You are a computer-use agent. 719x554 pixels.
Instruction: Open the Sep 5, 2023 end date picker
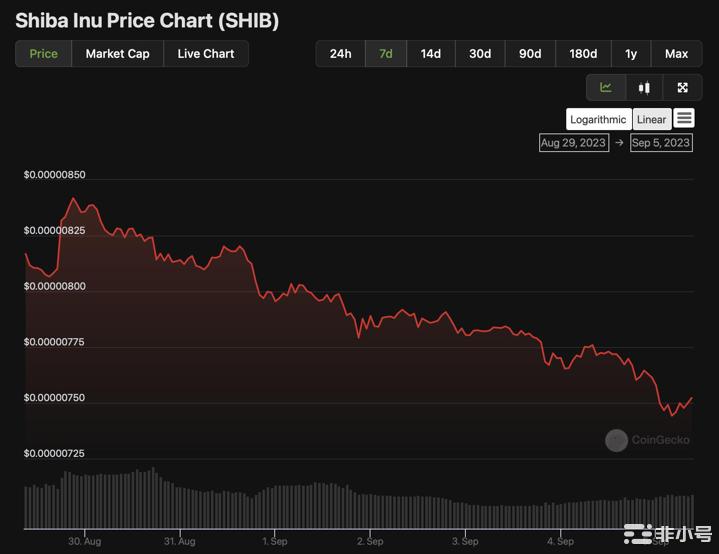click(661, 143)
